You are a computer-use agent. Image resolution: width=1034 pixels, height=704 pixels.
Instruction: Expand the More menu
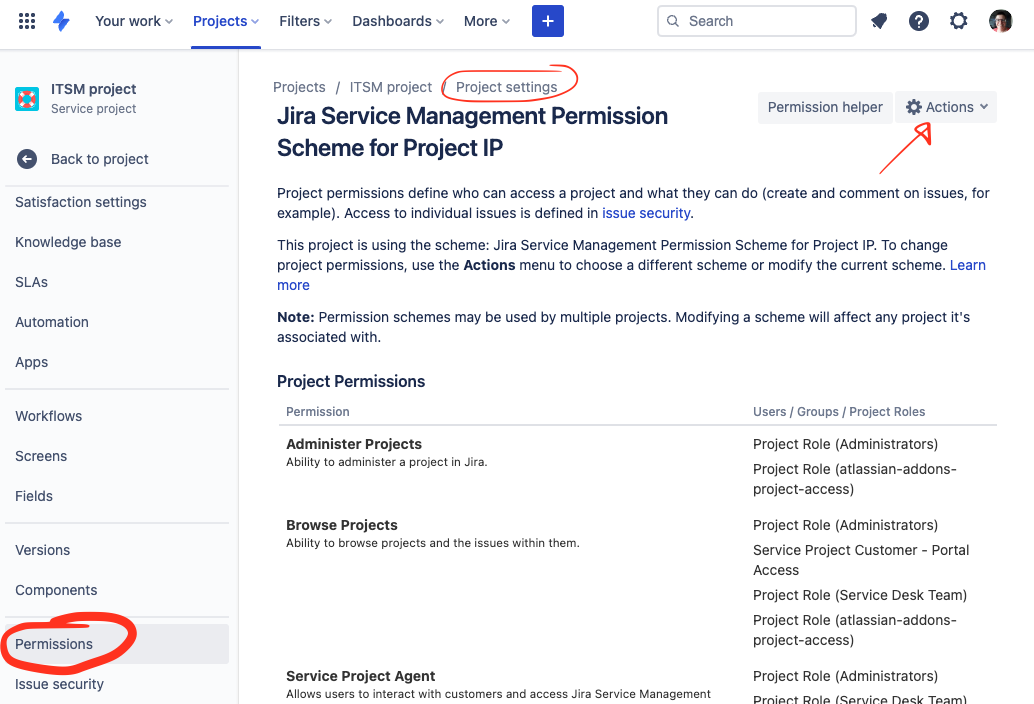[x=487, y=21]
